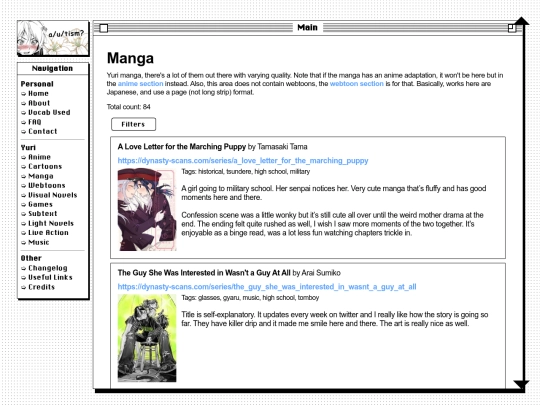
Task: Open Games in the navigation
Action: 40,205
